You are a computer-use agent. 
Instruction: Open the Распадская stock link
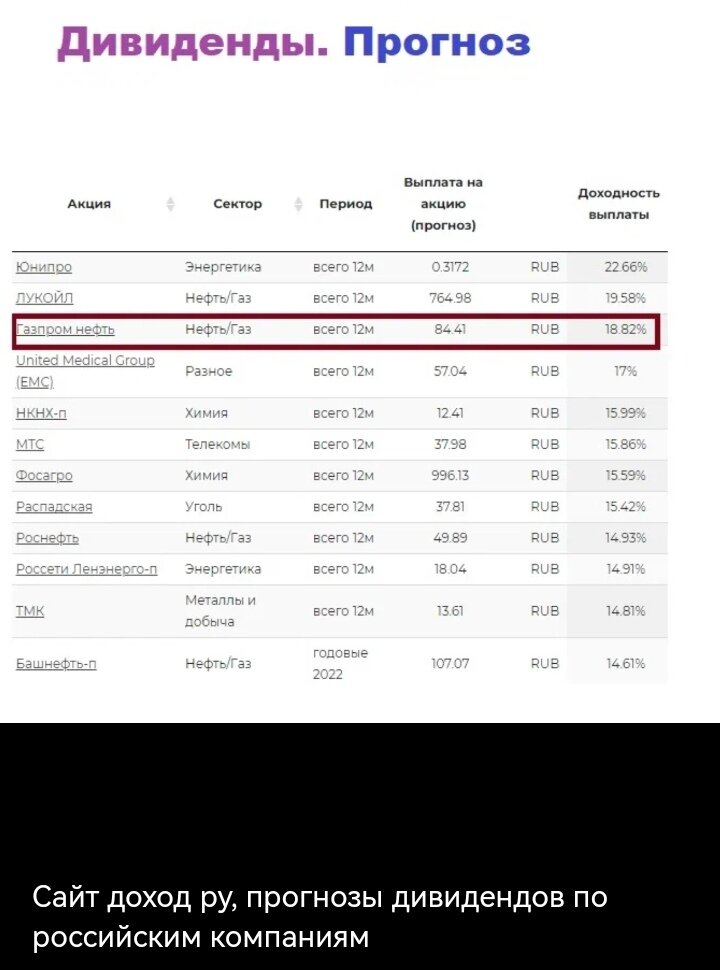[54, 507]
